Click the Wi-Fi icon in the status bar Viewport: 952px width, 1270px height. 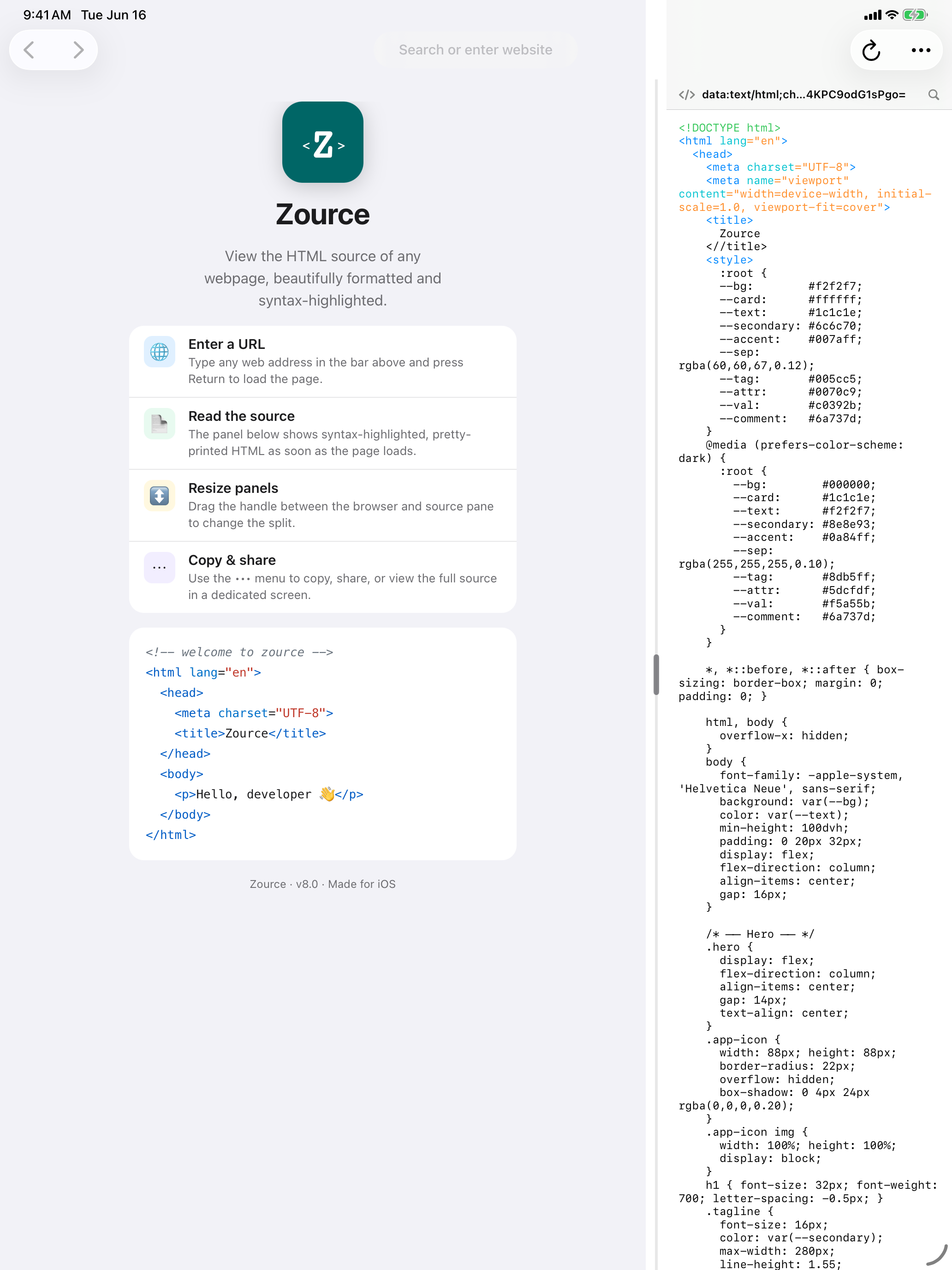pyautogui.click(x=892, y=15)
